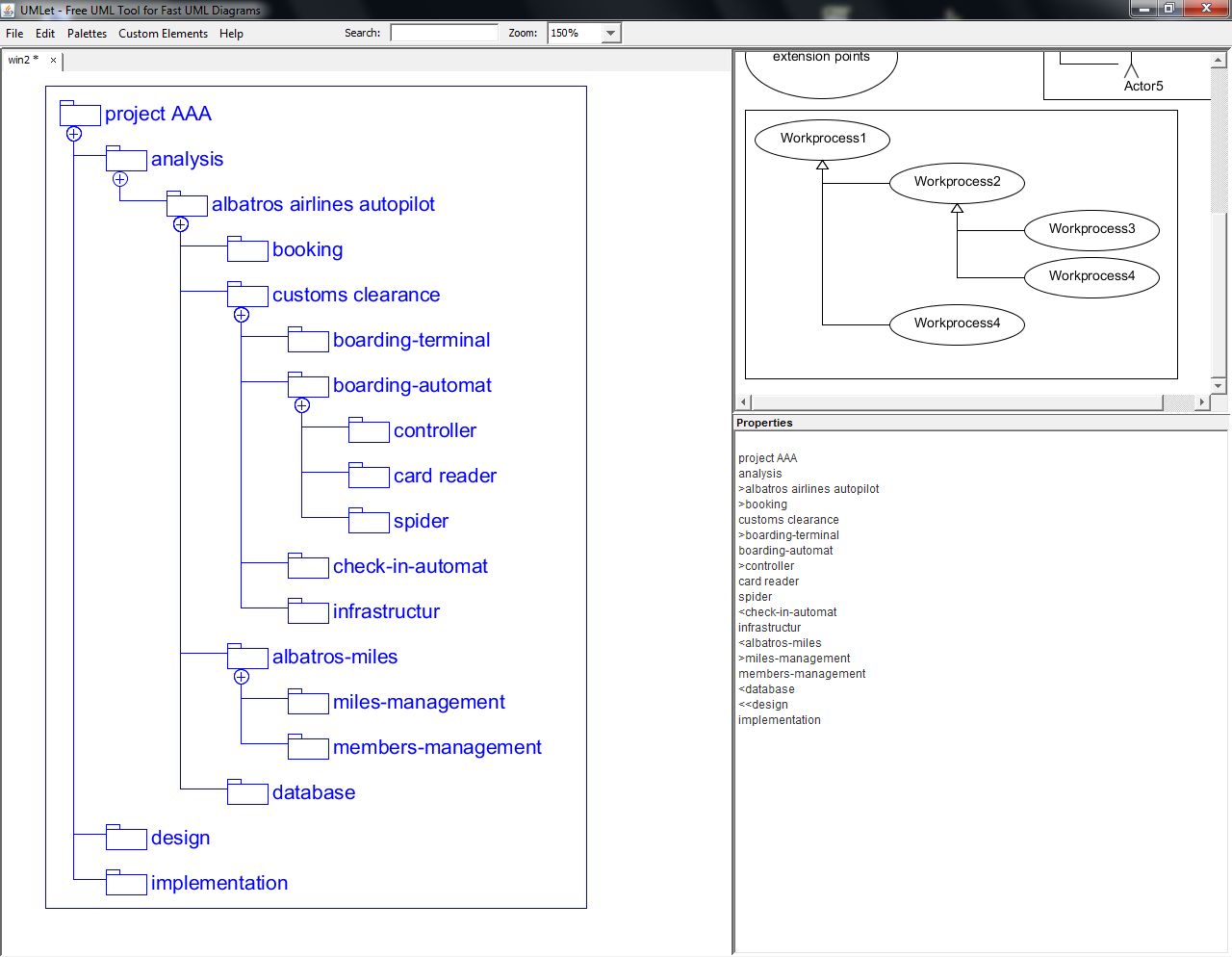Open the Palettes menu

click(87, 33)
